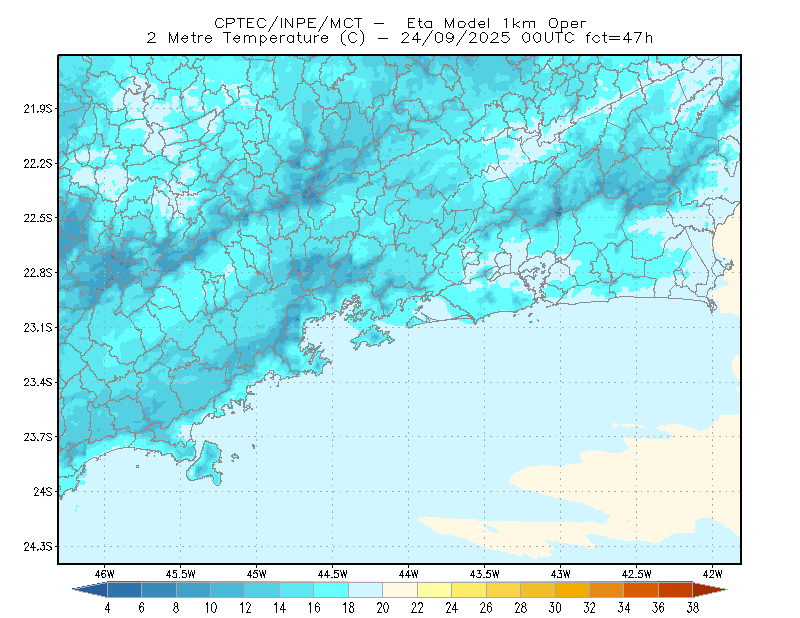800x618 pixels.
Task: Click the colorbar label '12'
Action: (245, 608)
